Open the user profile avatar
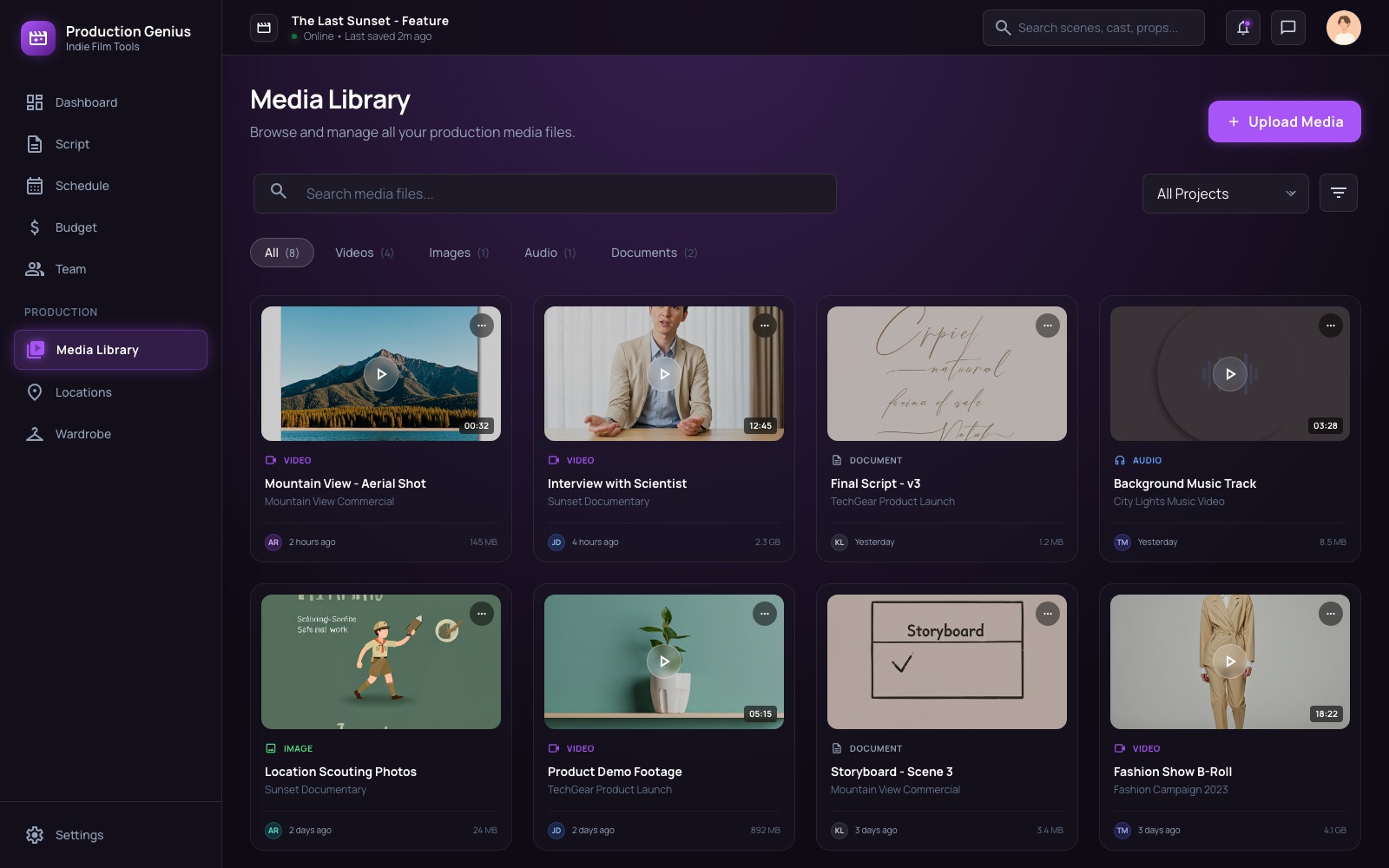This screenshot has width=1389, height=868. pos(1344,28)
